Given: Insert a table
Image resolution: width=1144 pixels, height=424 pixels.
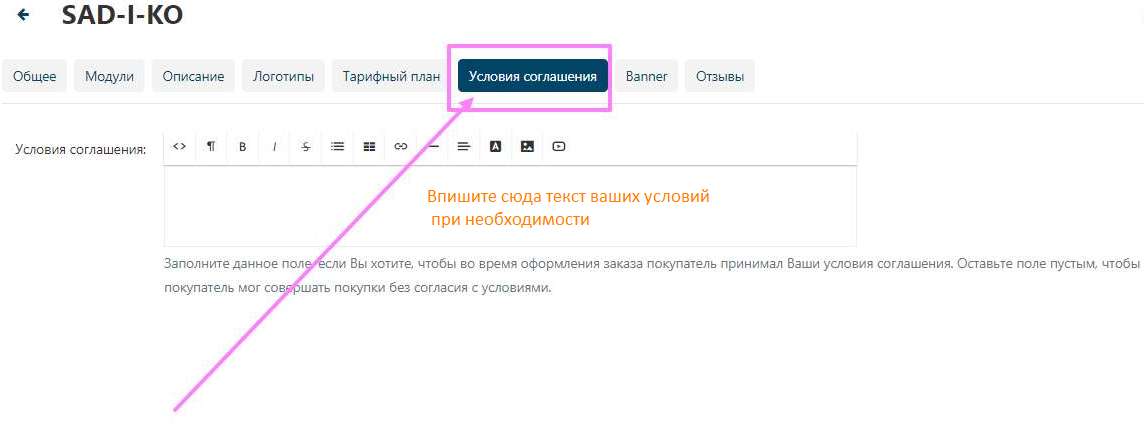Looking at the screenshot, I should click(x=369, y=147).
